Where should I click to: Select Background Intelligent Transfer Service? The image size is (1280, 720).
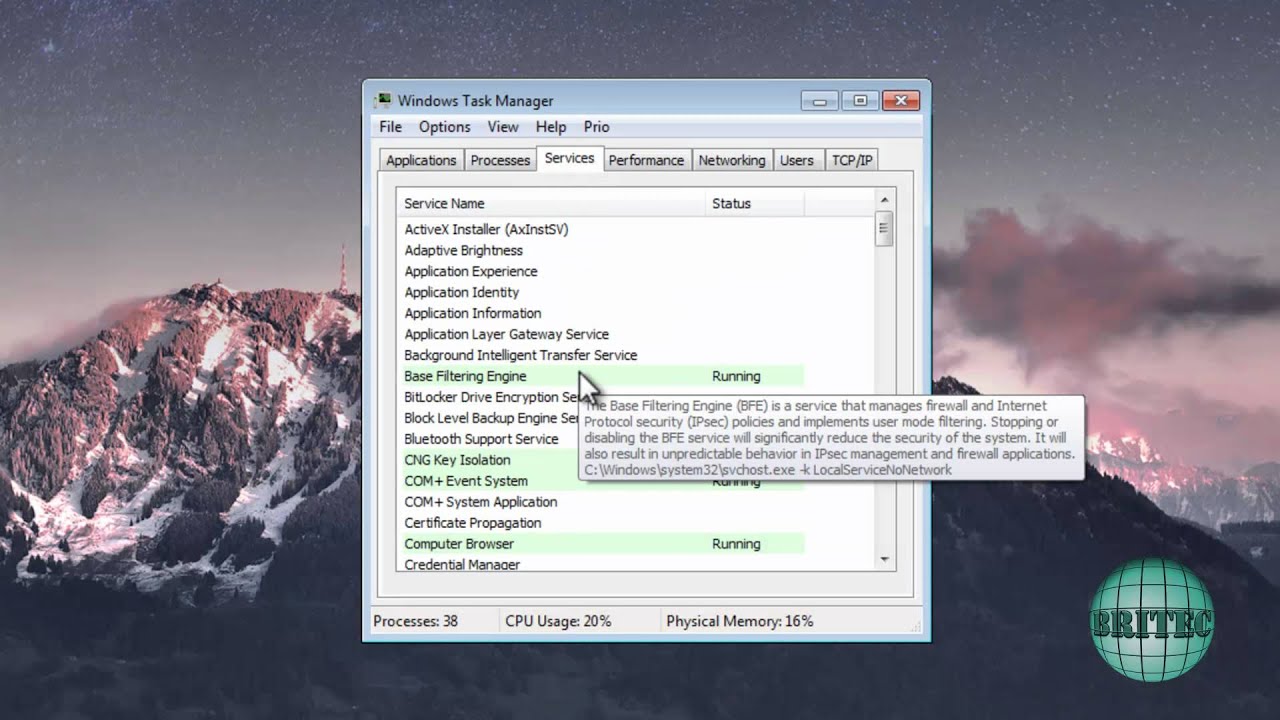[520, 355]
